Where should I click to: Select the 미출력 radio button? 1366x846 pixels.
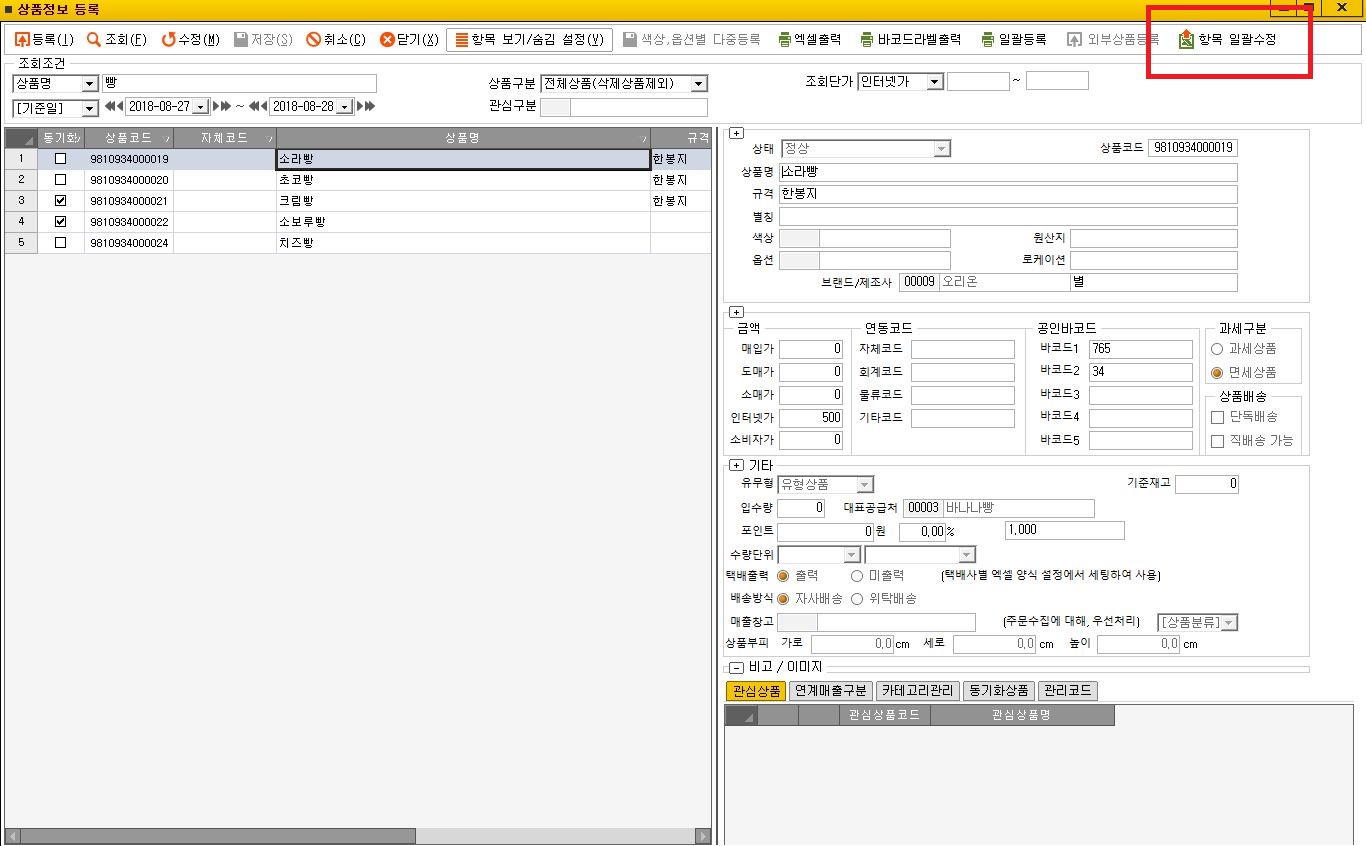857,575
